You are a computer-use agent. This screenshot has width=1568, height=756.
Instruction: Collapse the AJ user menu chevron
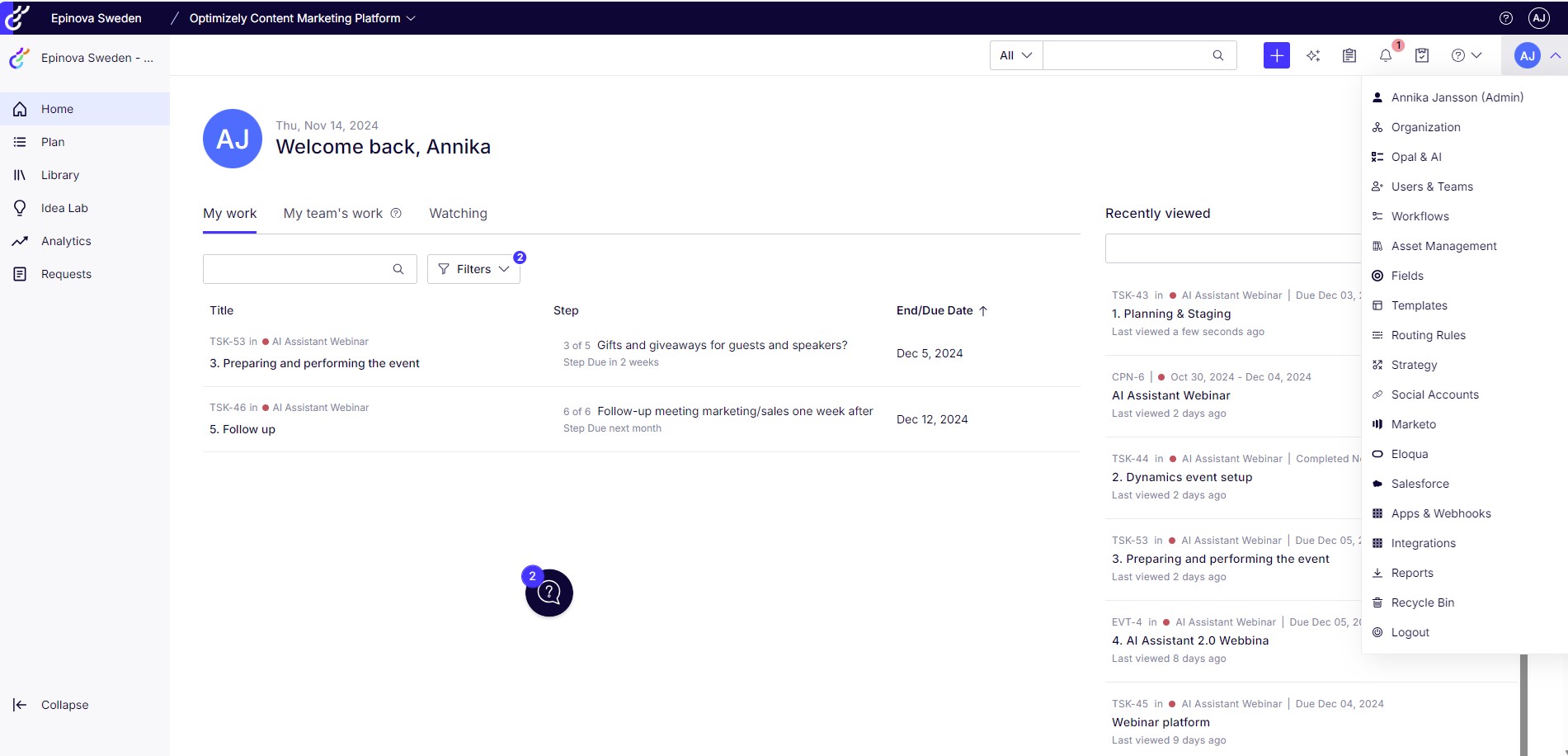[x=1555, y=55]
